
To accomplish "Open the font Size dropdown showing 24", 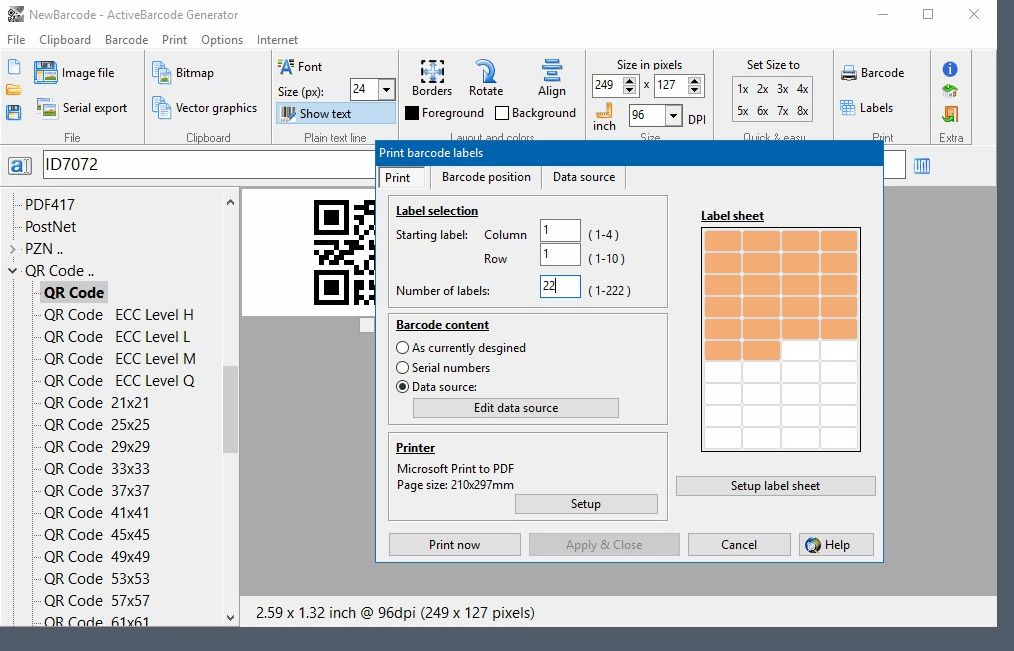I will (386, 89).
